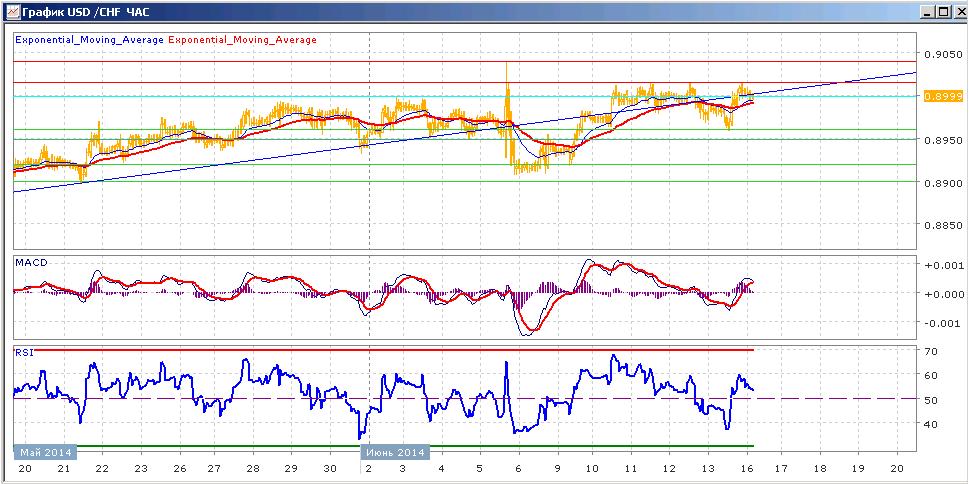Click date 13 on the time axis

click(707, 469)
